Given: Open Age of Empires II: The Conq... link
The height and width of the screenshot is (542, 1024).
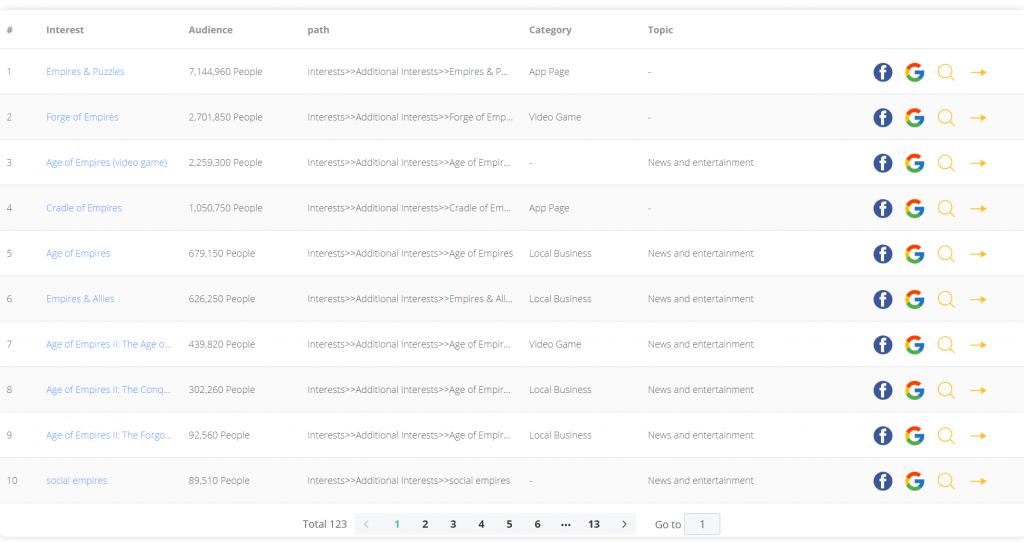Looking at the screenshot, I should (108, 389).
